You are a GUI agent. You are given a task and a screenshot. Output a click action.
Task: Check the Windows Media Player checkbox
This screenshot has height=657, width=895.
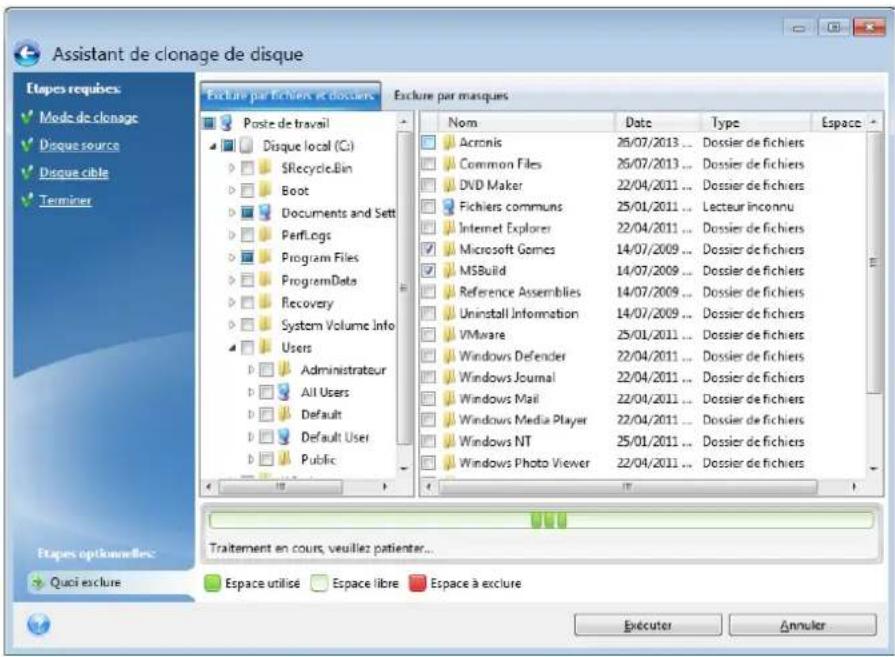point(428,420)
